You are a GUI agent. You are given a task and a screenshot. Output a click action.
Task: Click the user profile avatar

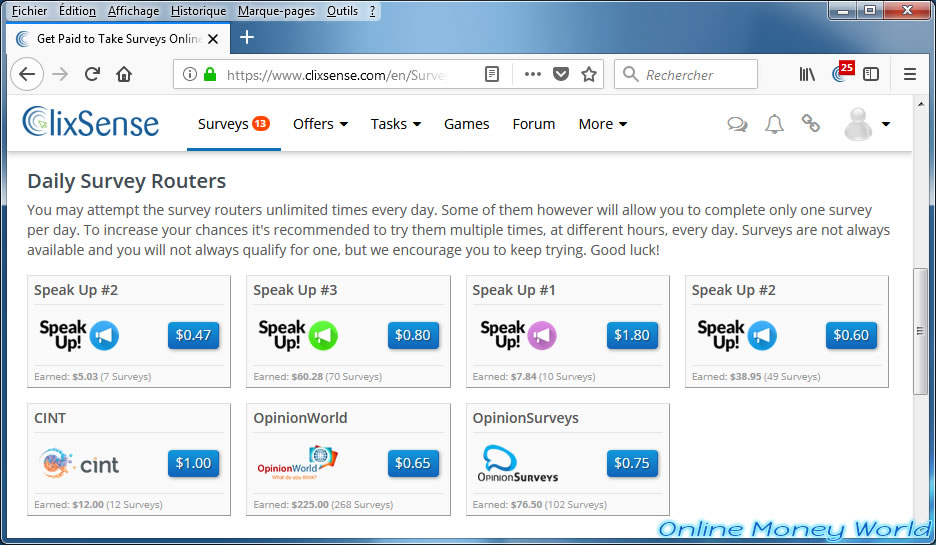(x=858, y=124)
